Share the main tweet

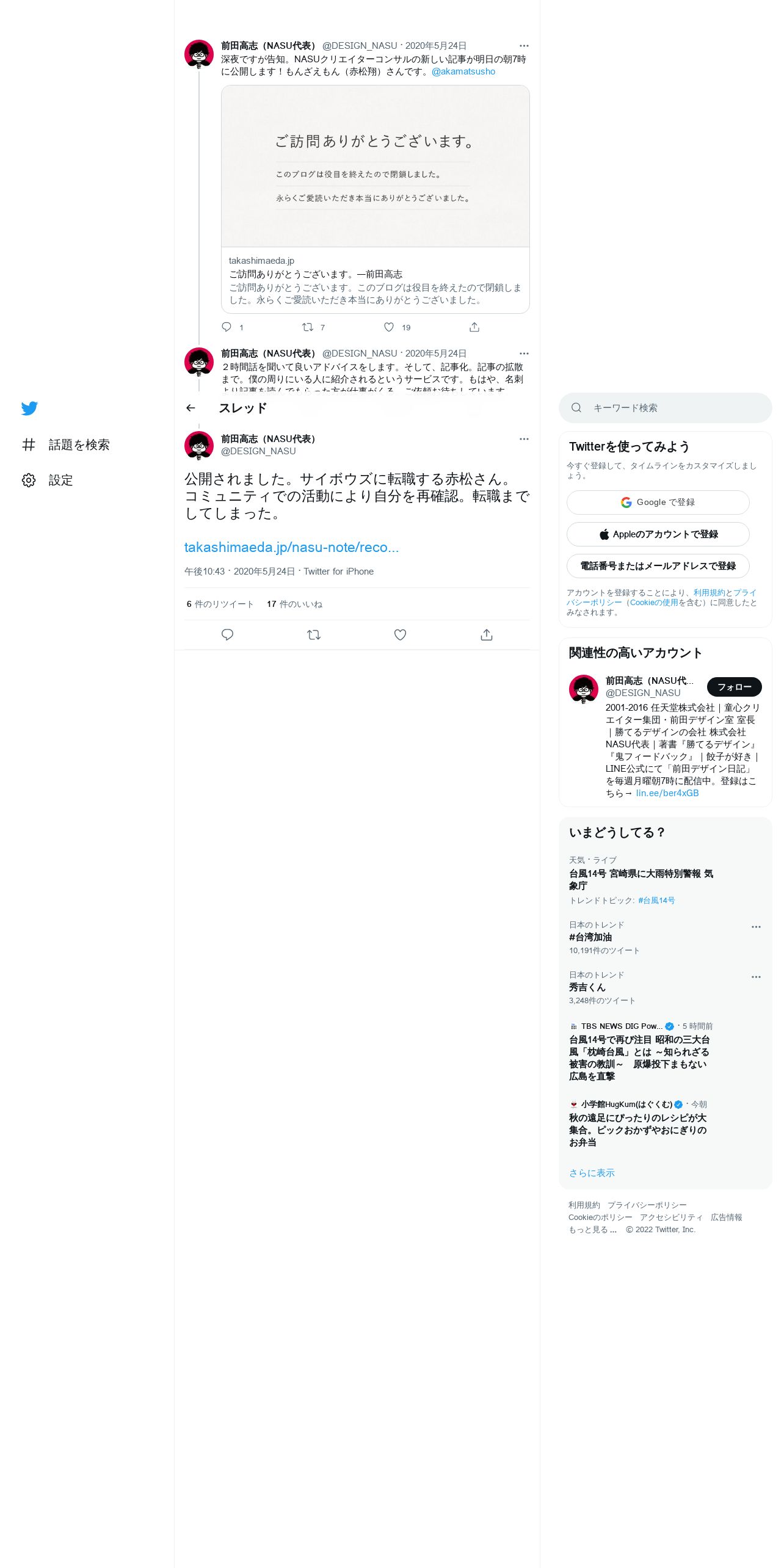(x=487, y=635)
